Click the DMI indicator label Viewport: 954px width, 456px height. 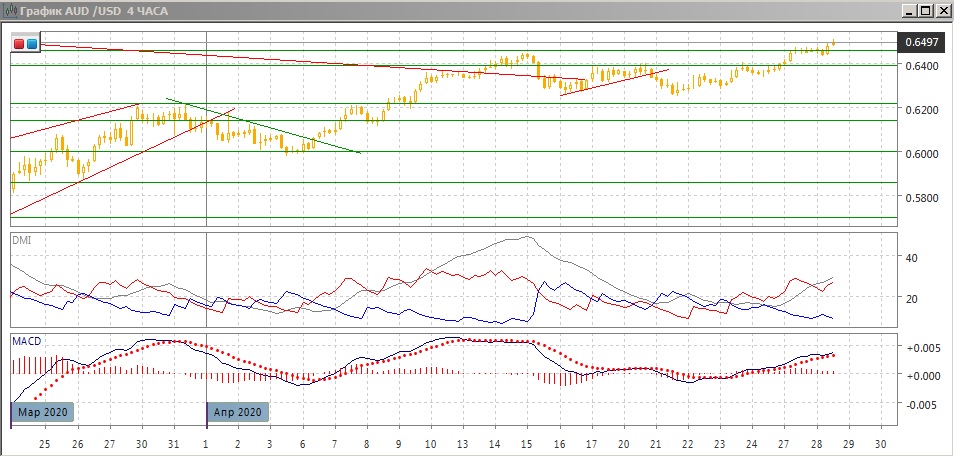21,240
